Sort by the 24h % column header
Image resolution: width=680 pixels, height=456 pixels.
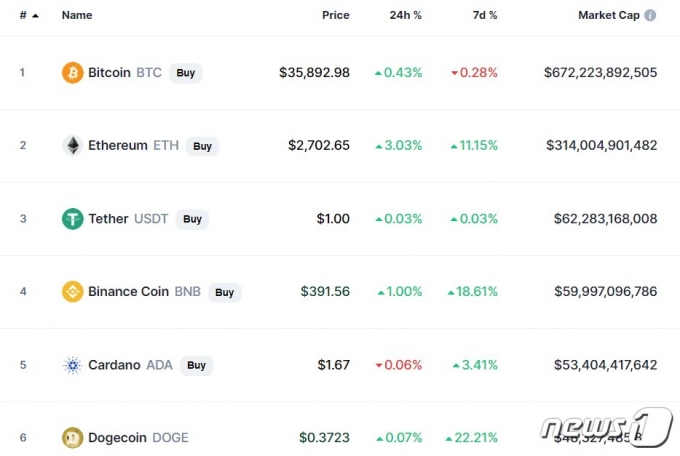[x=405, y=15]
